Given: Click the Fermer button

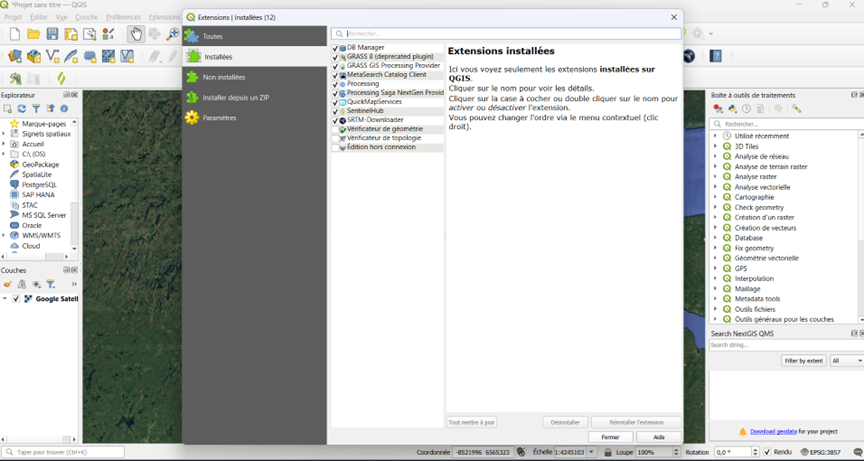Looking at the screenshot, I should (x=610, y=437).
